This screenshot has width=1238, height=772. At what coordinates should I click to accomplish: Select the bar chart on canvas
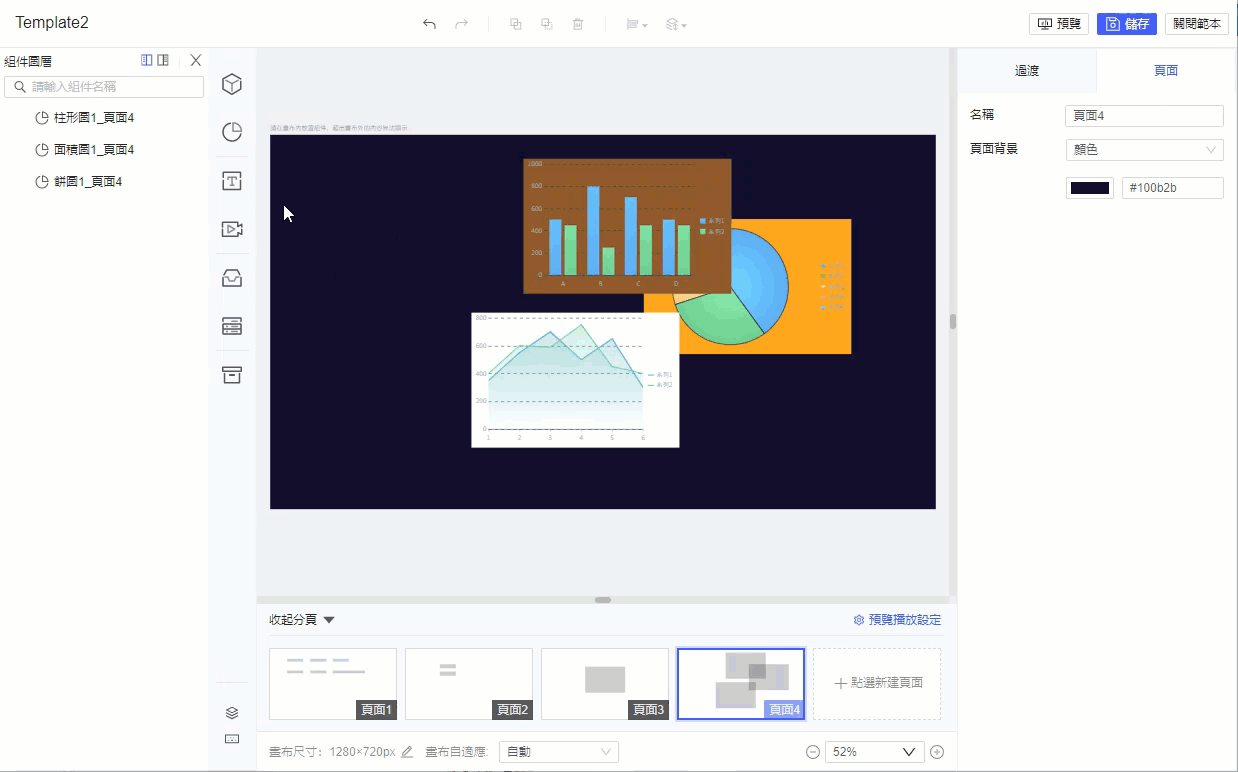pyautogui.click(x=627, y=226)
